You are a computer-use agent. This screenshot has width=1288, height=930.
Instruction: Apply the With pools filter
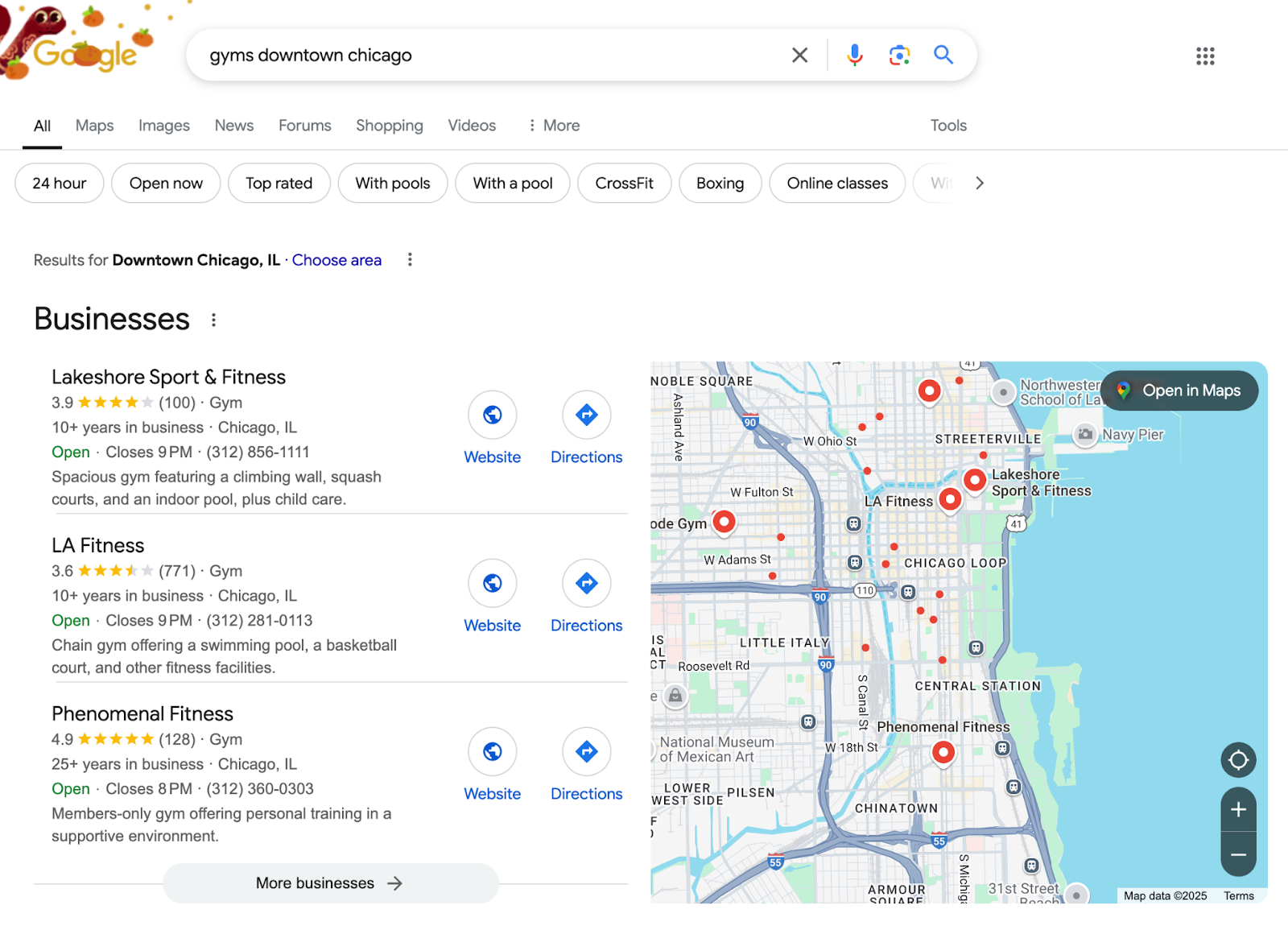point(392,183)
